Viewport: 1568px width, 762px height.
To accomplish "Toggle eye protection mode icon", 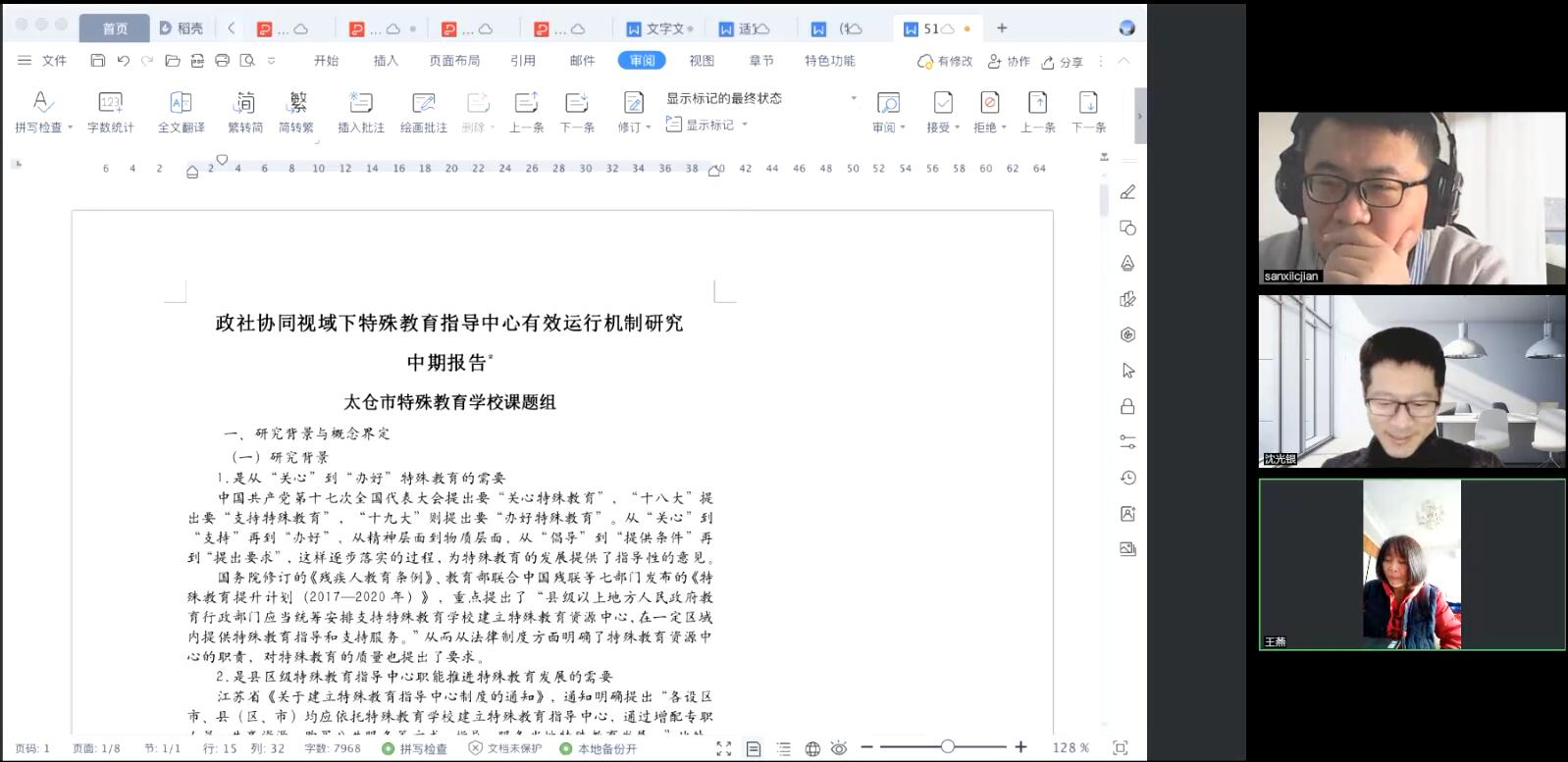I will [839, 748].
